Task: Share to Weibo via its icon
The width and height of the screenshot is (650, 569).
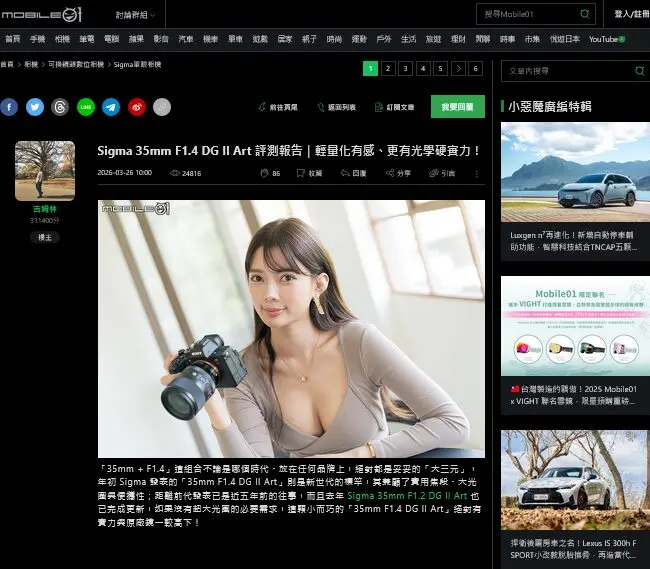Action: click(137, 107)
